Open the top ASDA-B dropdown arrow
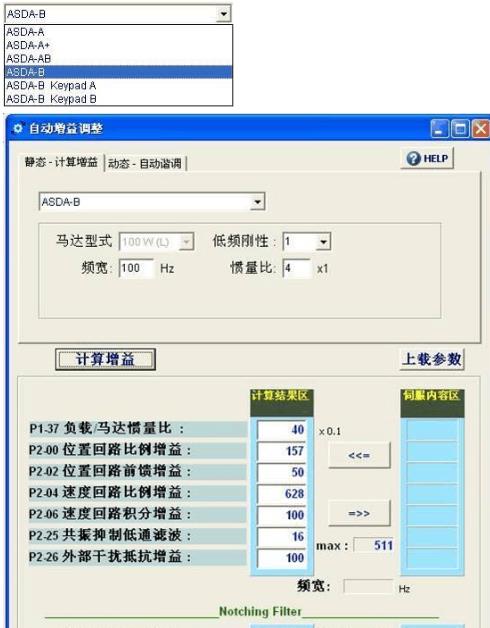The width and height of the screenshot is (490, 628). click(x=223, y=14)
